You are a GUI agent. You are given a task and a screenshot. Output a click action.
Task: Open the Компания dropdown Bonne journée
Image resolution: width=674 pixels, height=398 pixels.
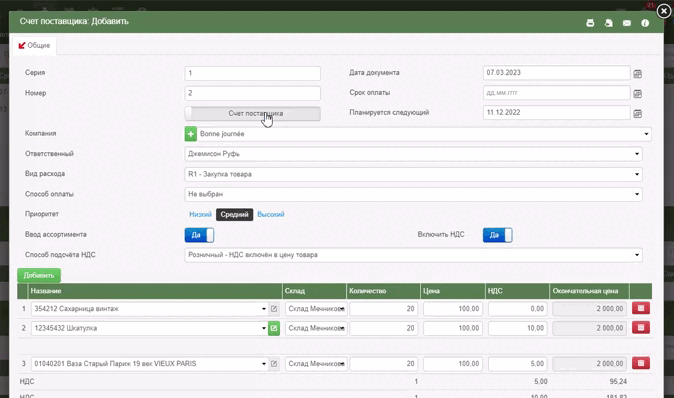click(x=424, y=134)
